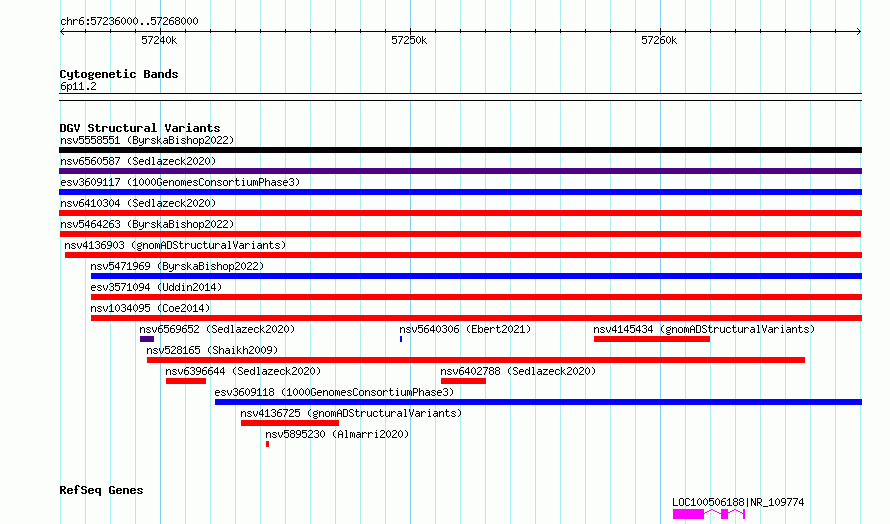Select the black nsv5558551 variant bar
Viewport: 890px width, 524px height.
tap(460, 150)
